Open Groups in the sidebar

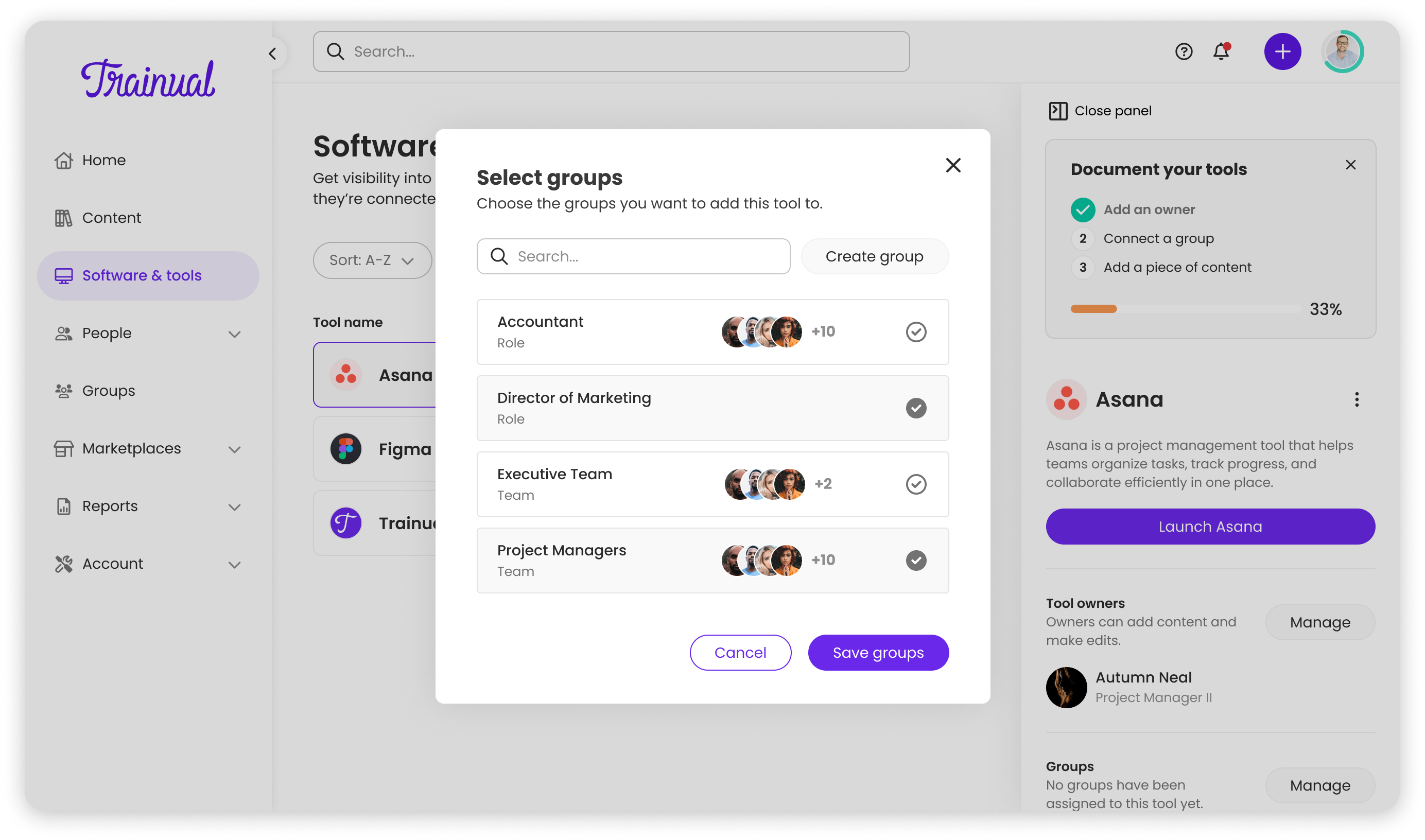(x=108, y=391)
